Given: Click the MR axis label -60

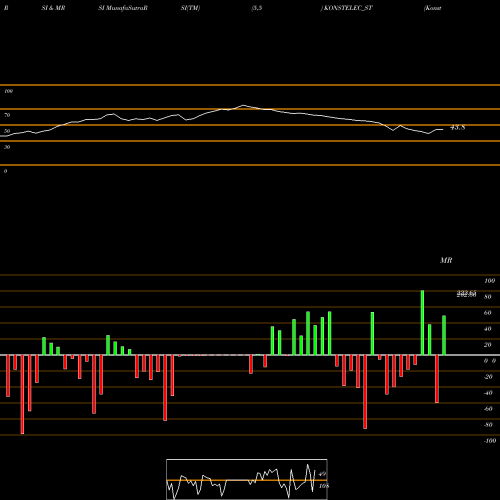Looking at the screenshot, I should point(488,409).
